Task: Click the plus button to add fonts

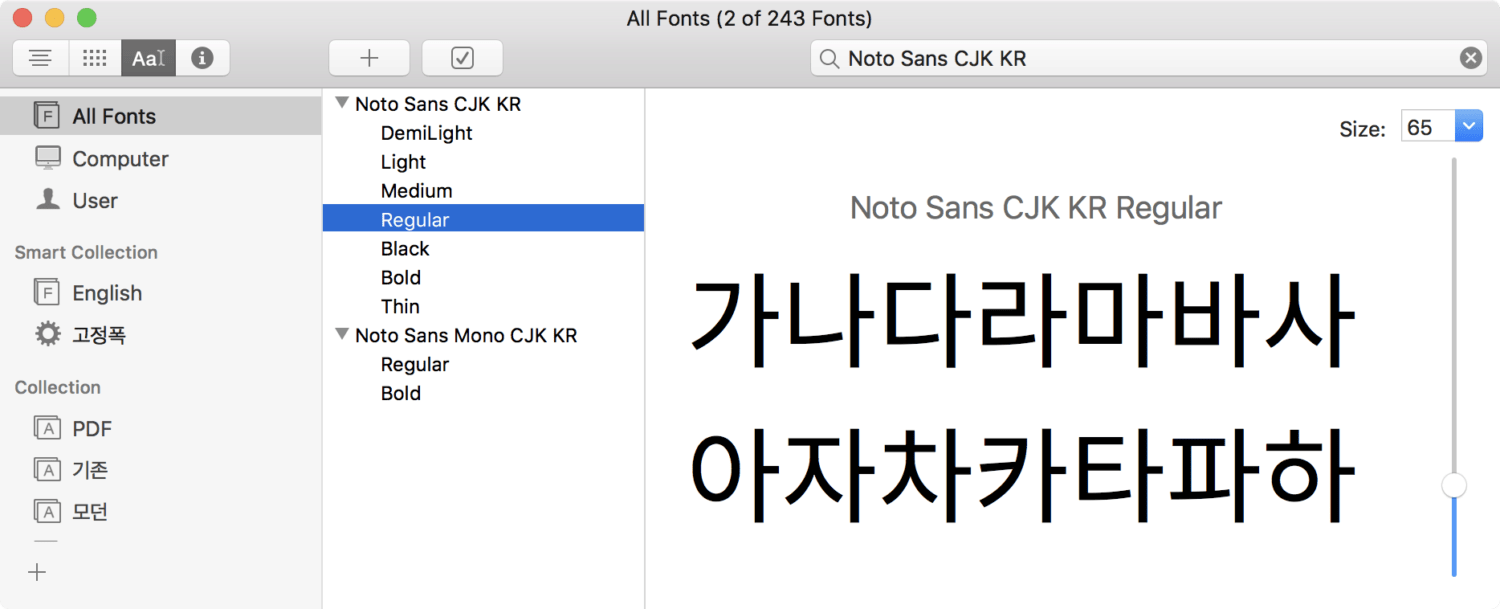Action: click(369, 58)
